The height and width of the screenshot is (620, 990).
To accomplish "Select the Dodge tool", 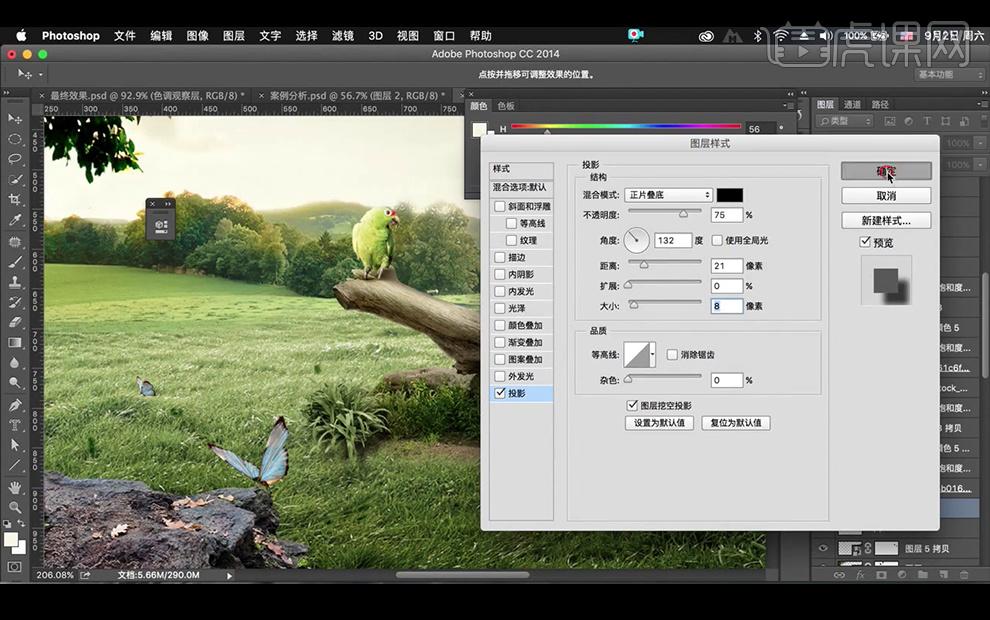I will 15,383.
